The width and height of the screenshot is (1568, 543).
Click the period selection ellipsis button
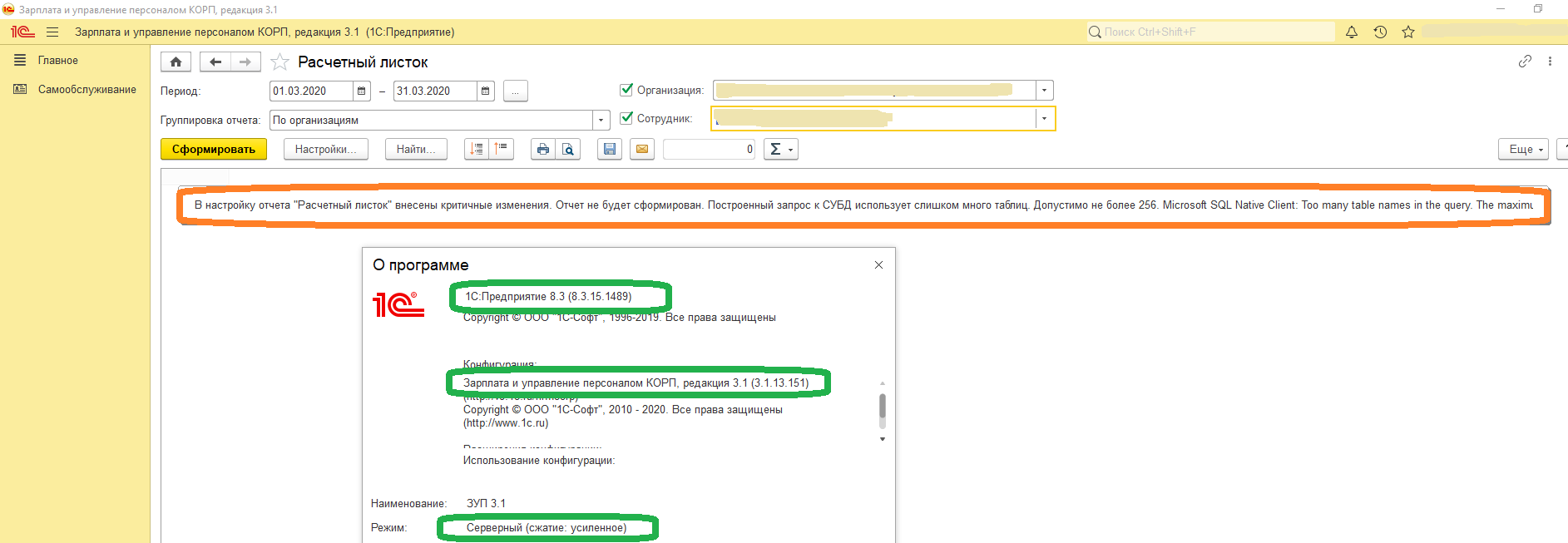point(516,91)
